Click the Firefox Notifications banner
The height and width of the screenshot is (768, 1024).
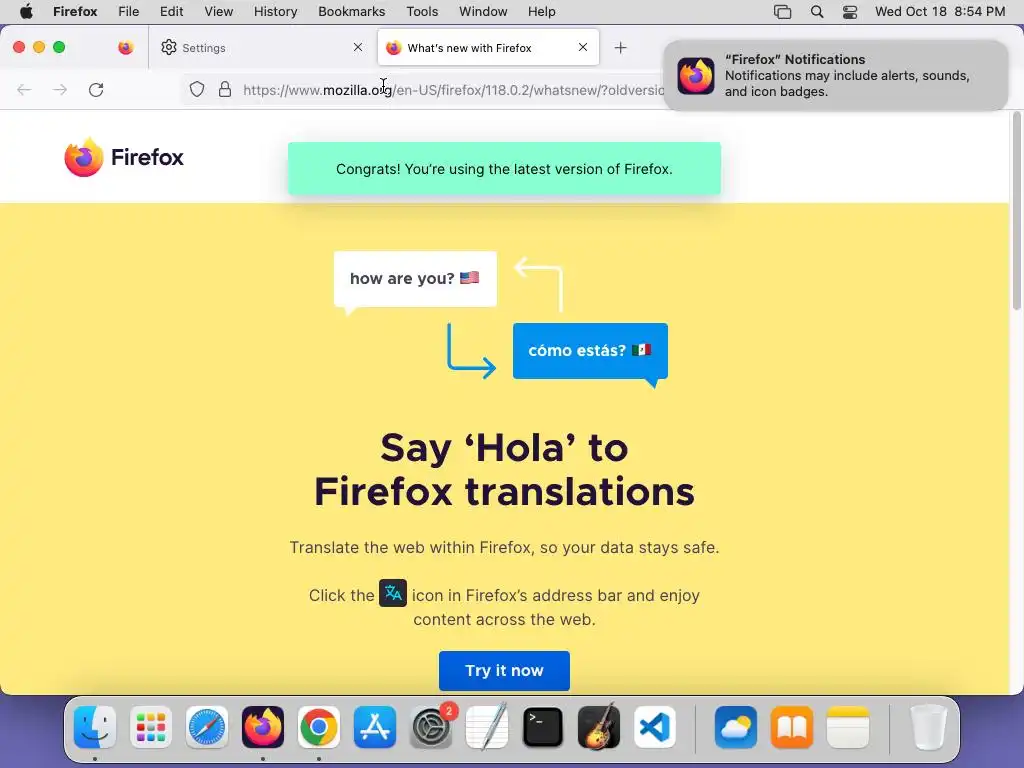click(836, 76)
